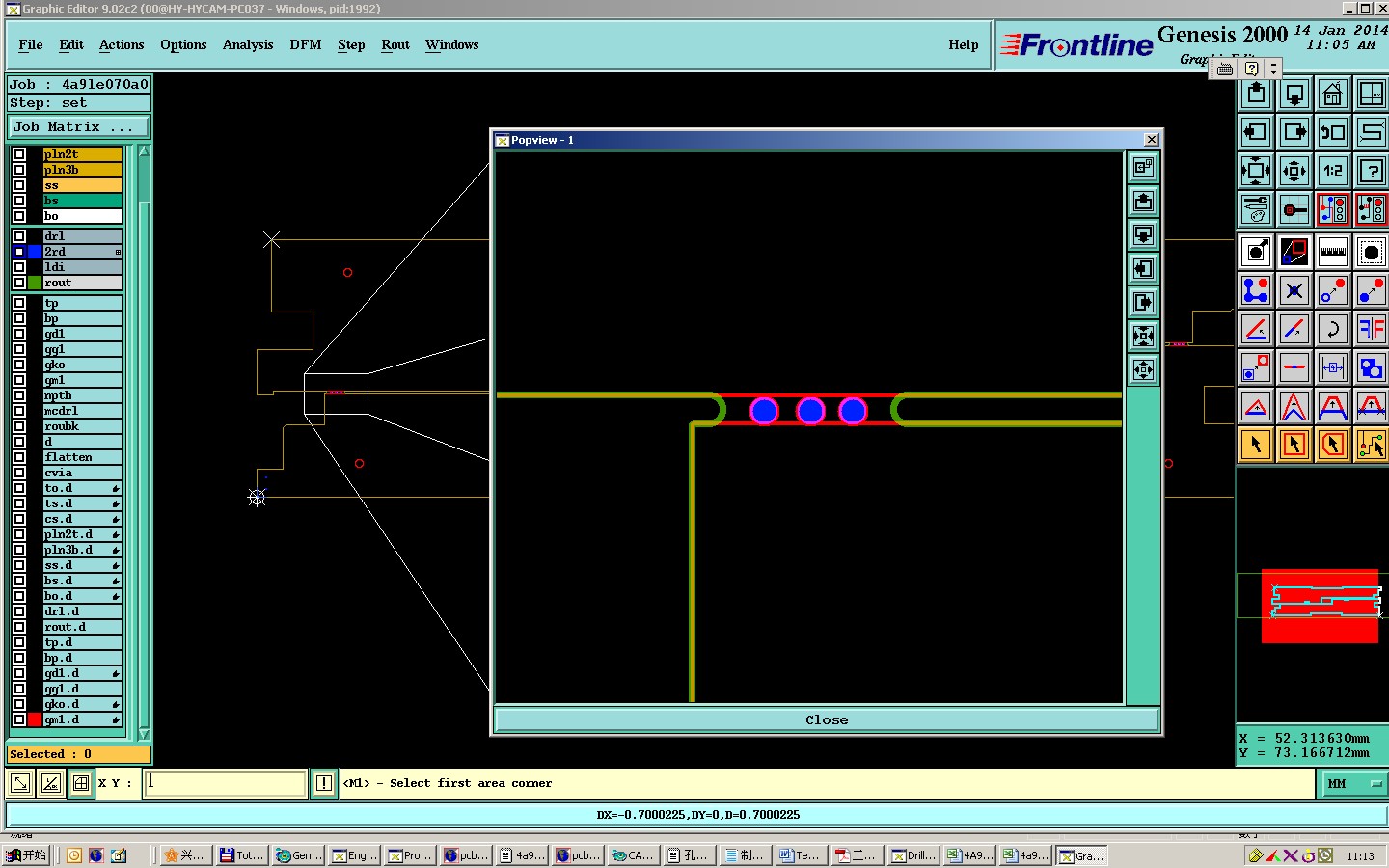Click the pan down arrow icon
The image size is (1389, 868).
tap(1294, 94)
